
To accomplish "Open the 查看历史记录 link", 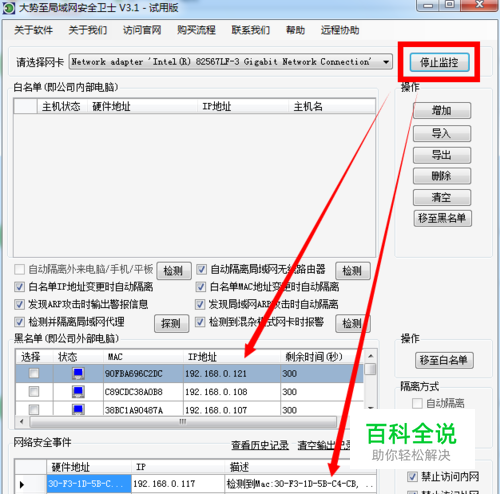I will [260, 445].
